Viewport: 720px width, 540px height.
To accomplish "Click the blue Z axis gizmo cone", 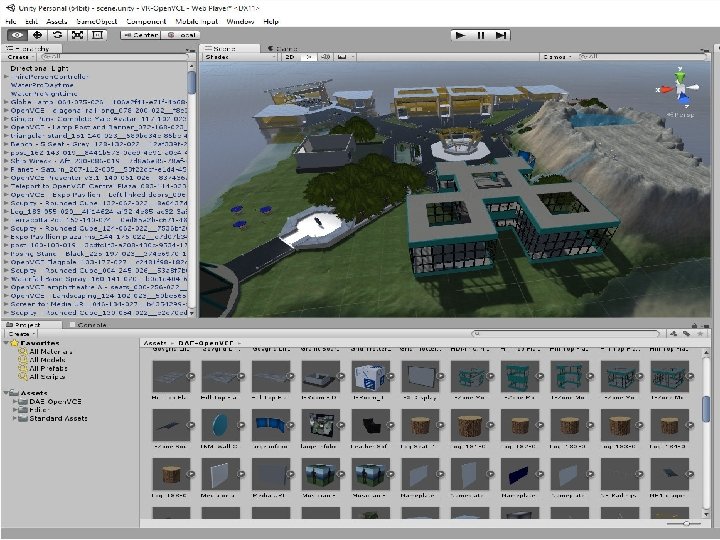I will (684, 98).
